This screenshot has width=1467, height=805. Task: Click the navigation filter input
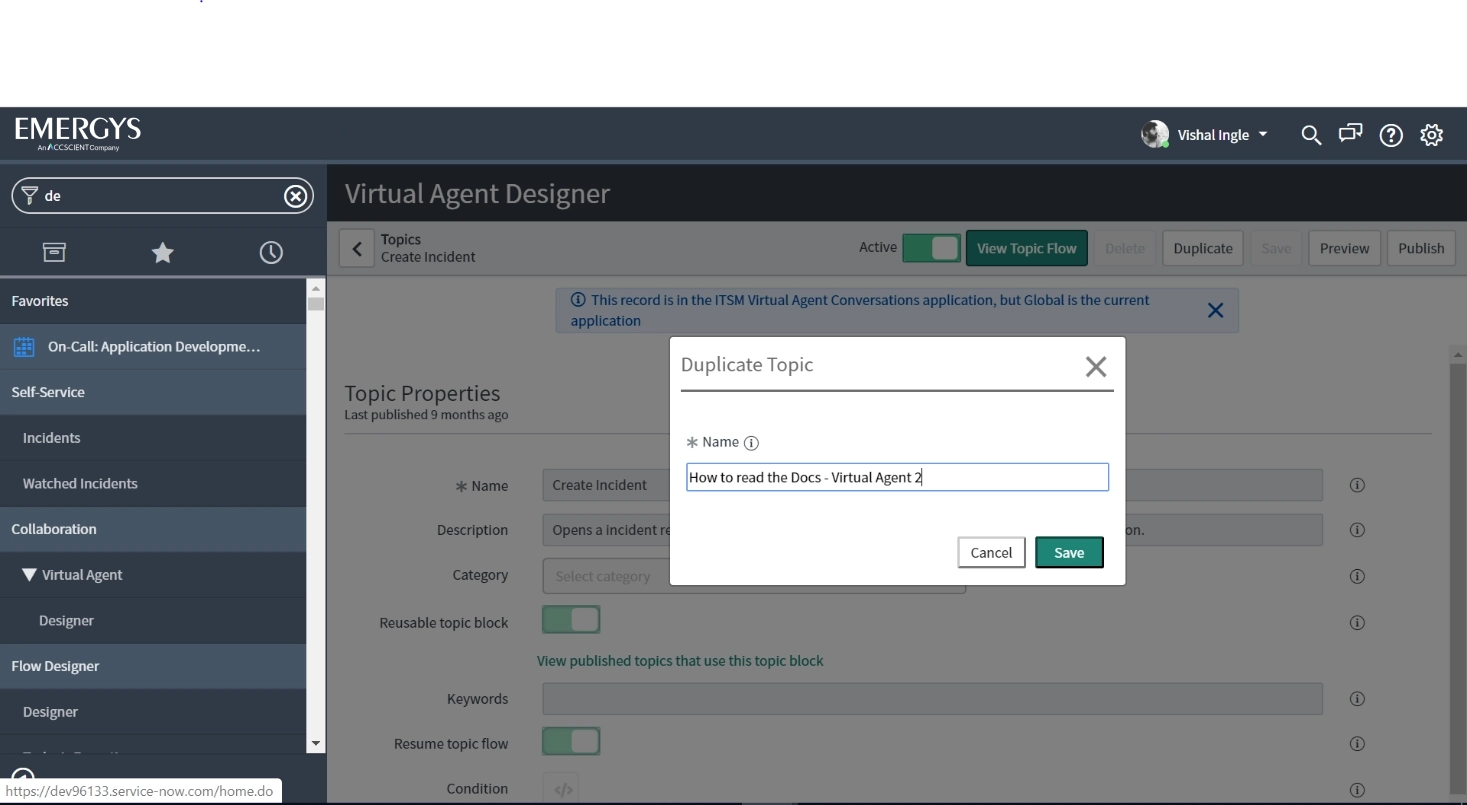tap(163, 196)
